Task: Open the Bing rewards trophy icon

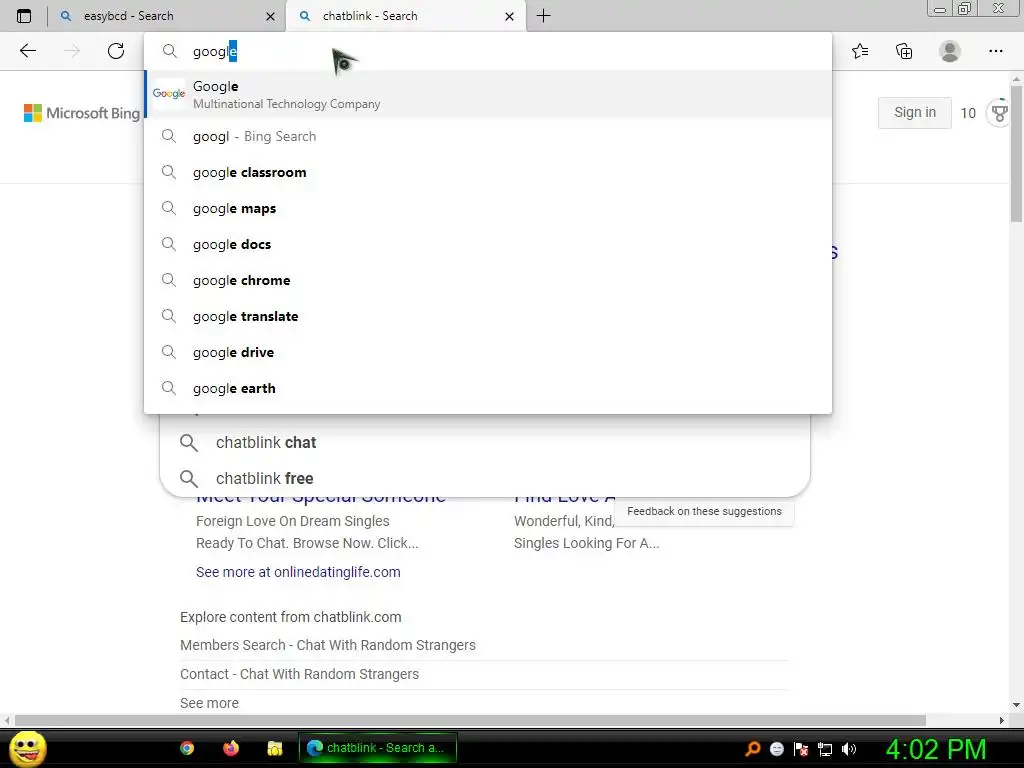Action: pos(999,113)
